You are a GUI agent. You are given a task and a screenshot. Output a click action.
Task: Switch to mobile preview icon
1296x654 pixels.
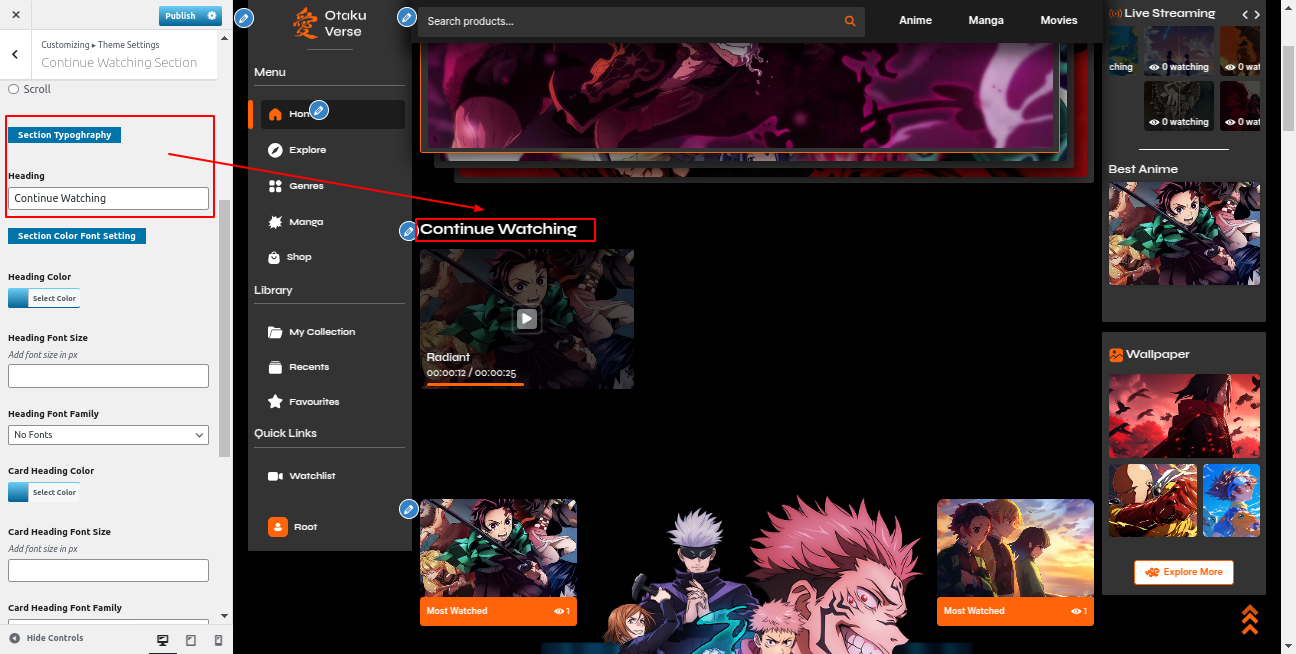click(218, 639)
